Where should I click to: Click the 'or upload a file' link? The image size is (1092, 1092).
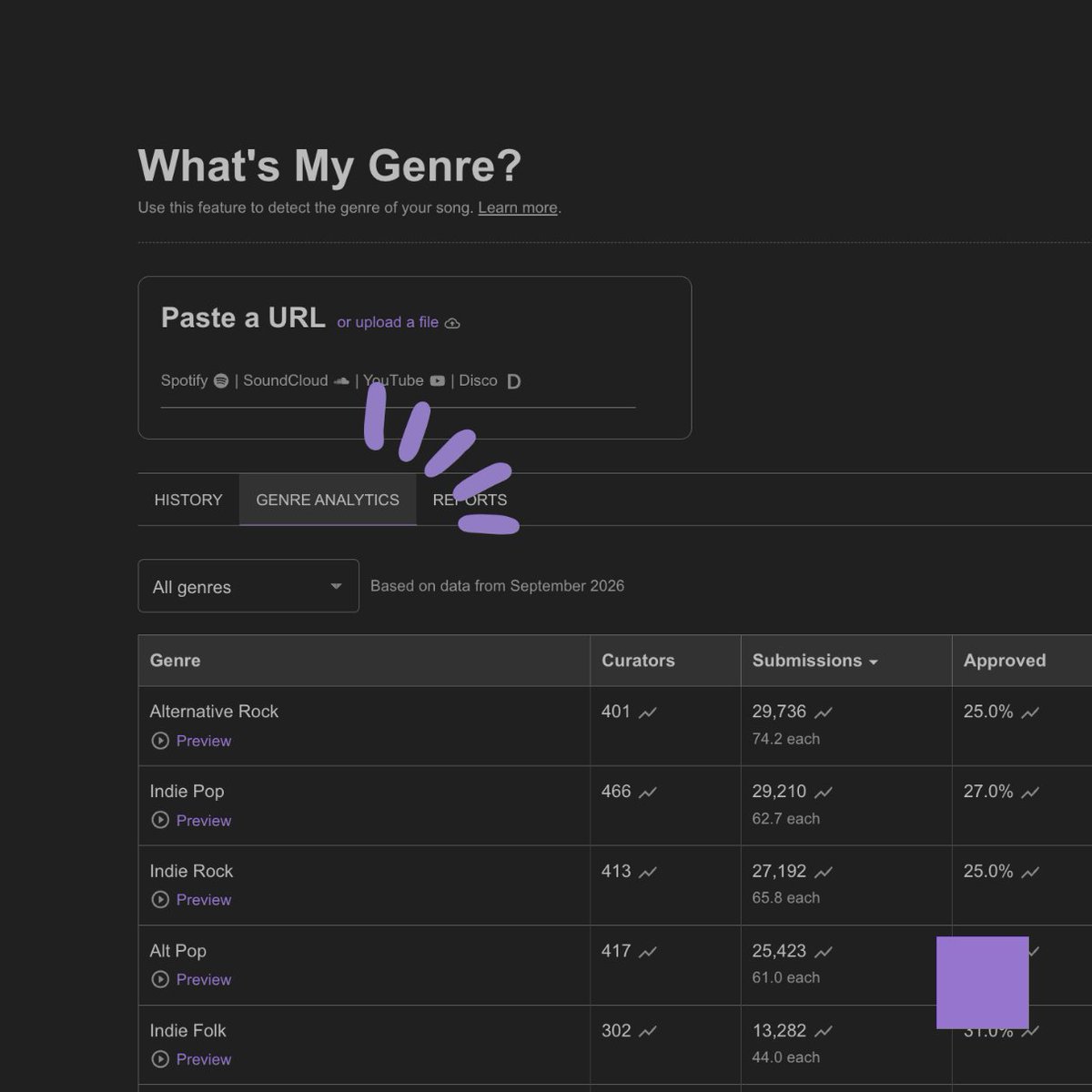tap(388, 322)
